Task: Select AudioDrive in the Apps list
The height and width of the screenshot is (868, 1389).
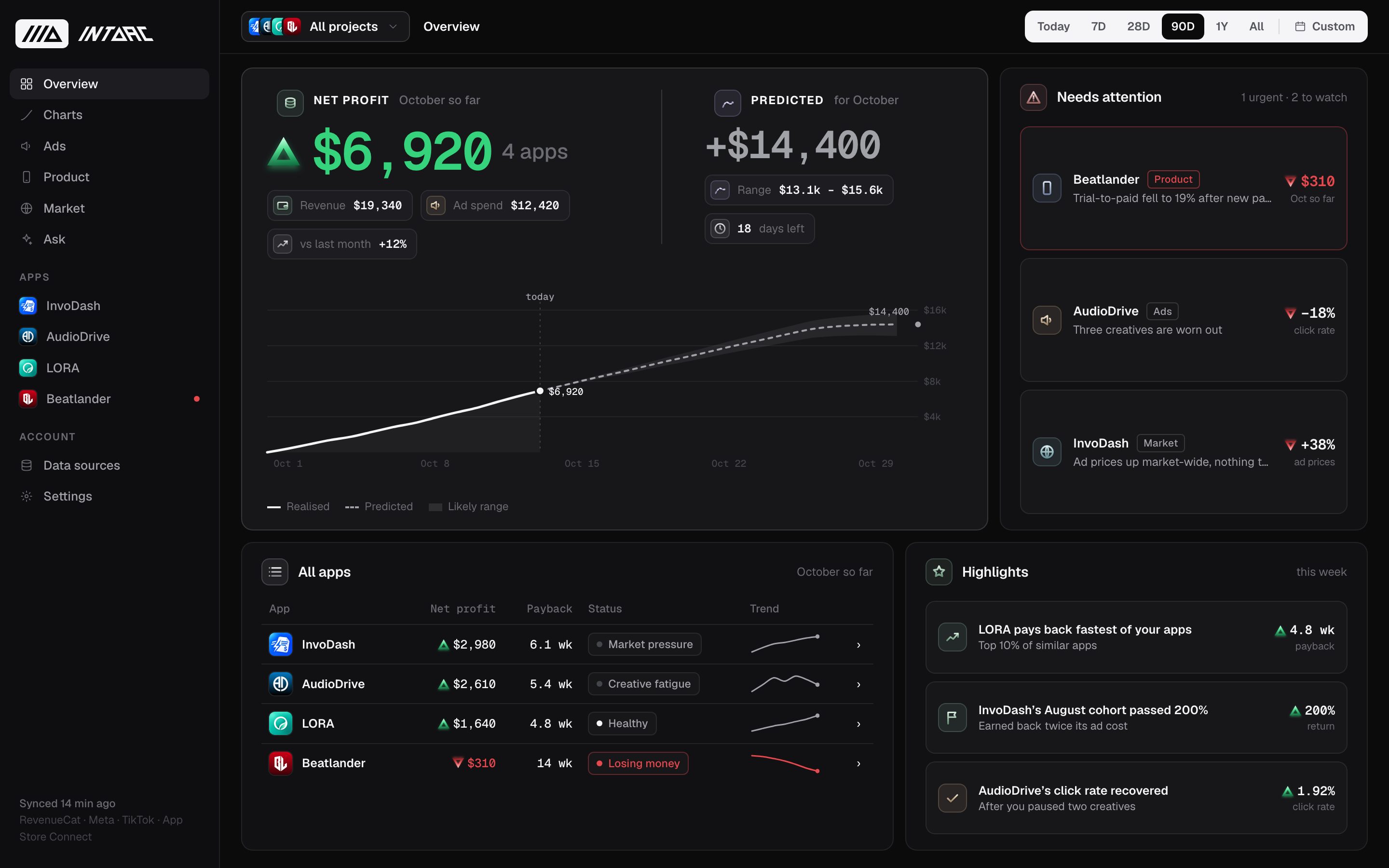Action: 109,337
